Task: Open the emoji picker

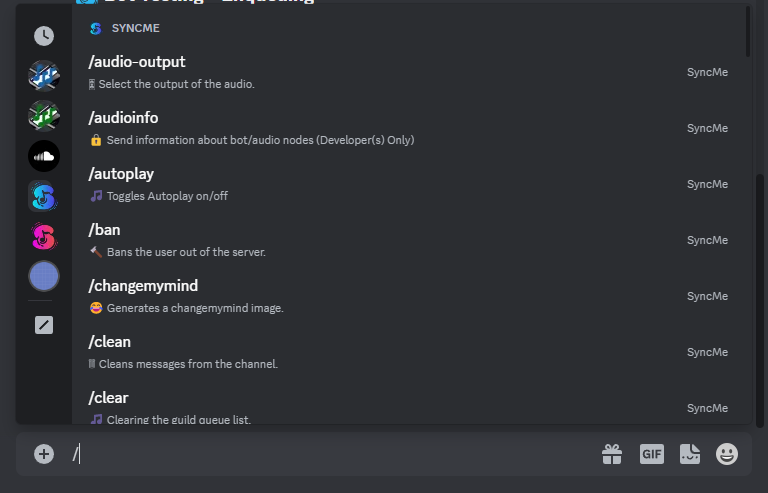Action: pos(727,454)
